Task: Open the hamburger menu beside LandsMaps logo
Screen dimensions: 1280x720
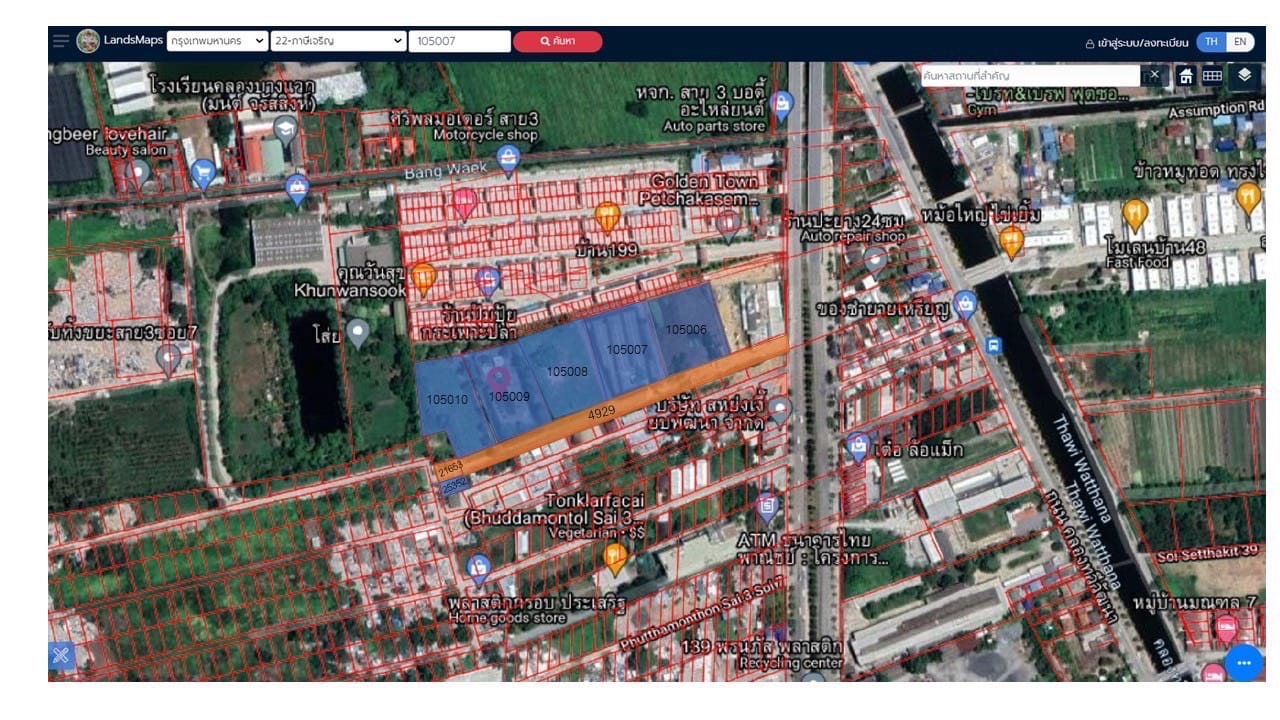Action: click(61, 41)
